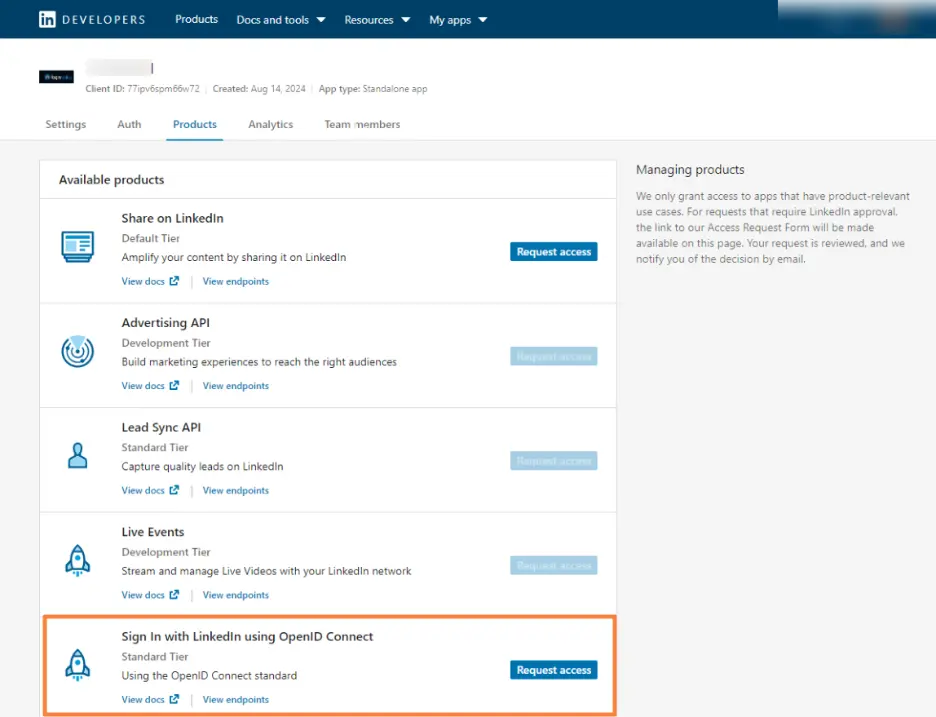Click the Sign In with LinkedIn rocket icon

[x=78, y=664]
